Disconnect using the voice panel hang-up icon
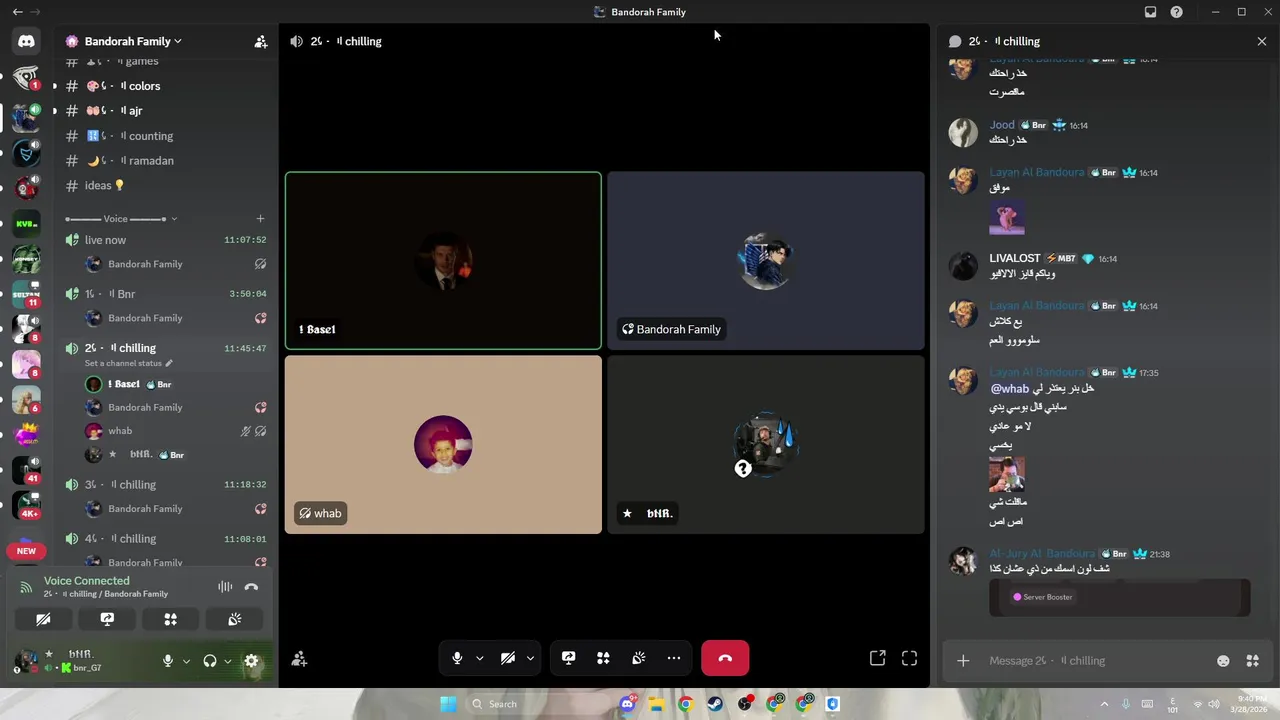The width and height of the screenshot is (1280, 720). [251, 587]
